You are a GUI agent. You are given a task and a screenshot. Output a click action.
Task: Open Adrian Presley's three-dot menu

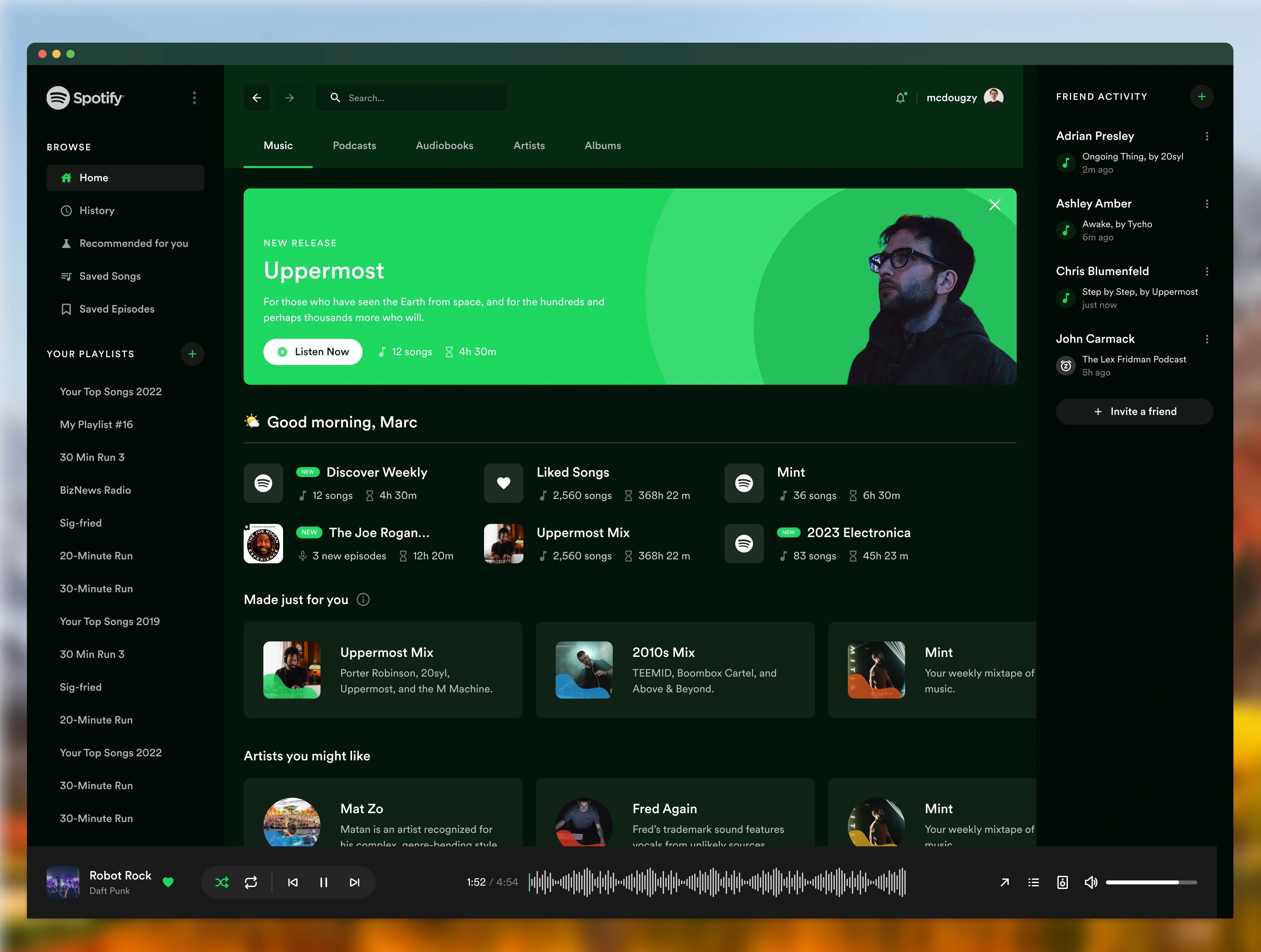1206,136
